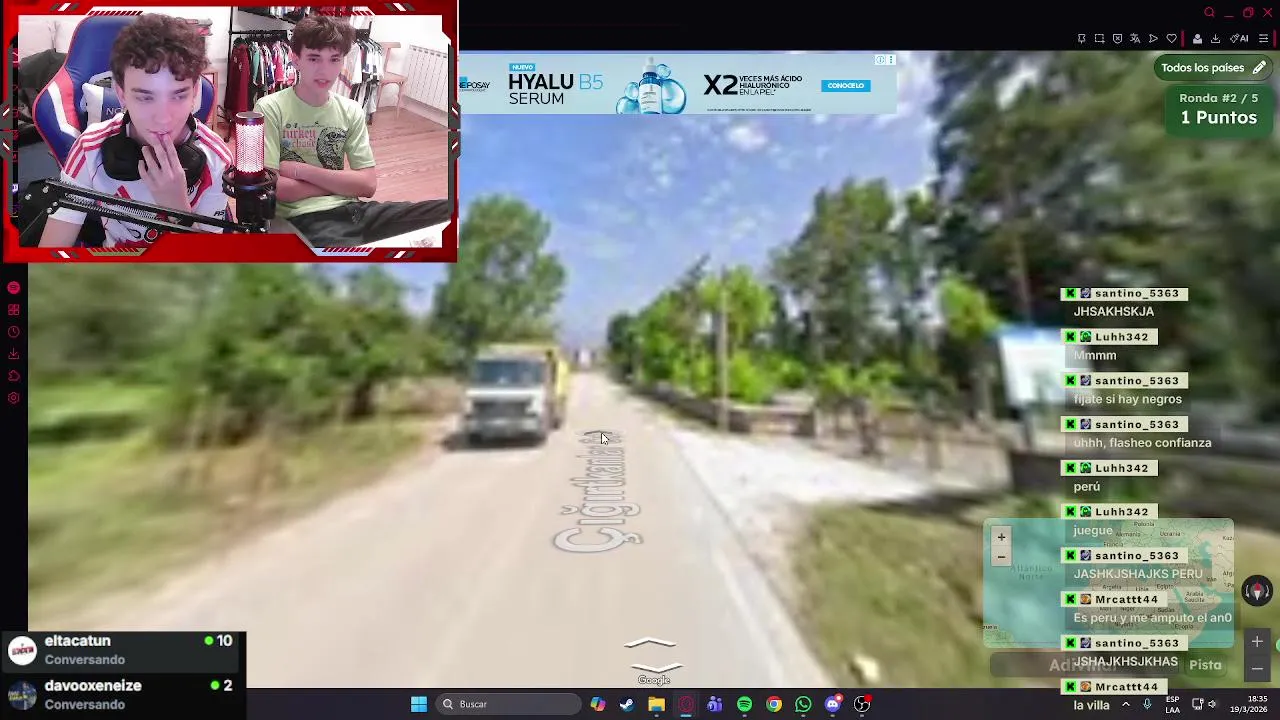Open File Explorer from the taskbar
Viewport: 1280px width, 720px height.
(x=656, y=704)
